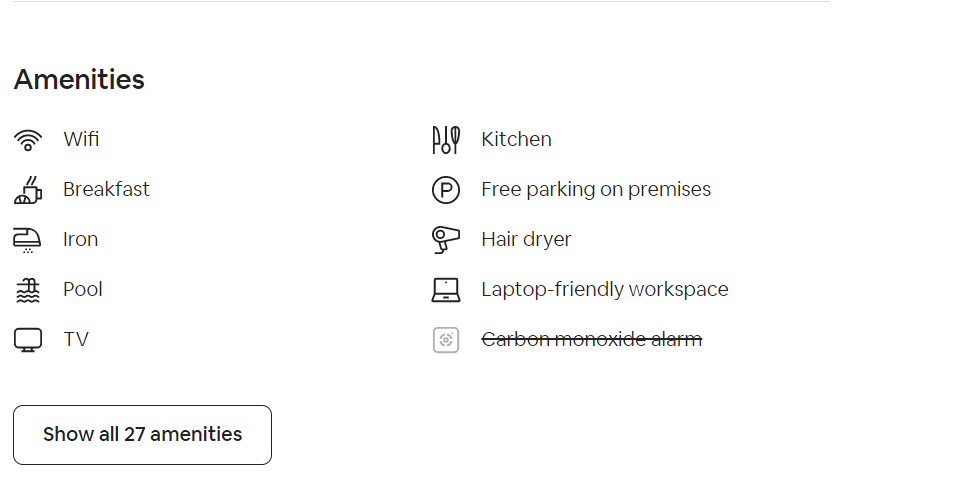Click the Iron amenity icon
Viewport: 957px width, 501px height.
click(x=28, y=240)
